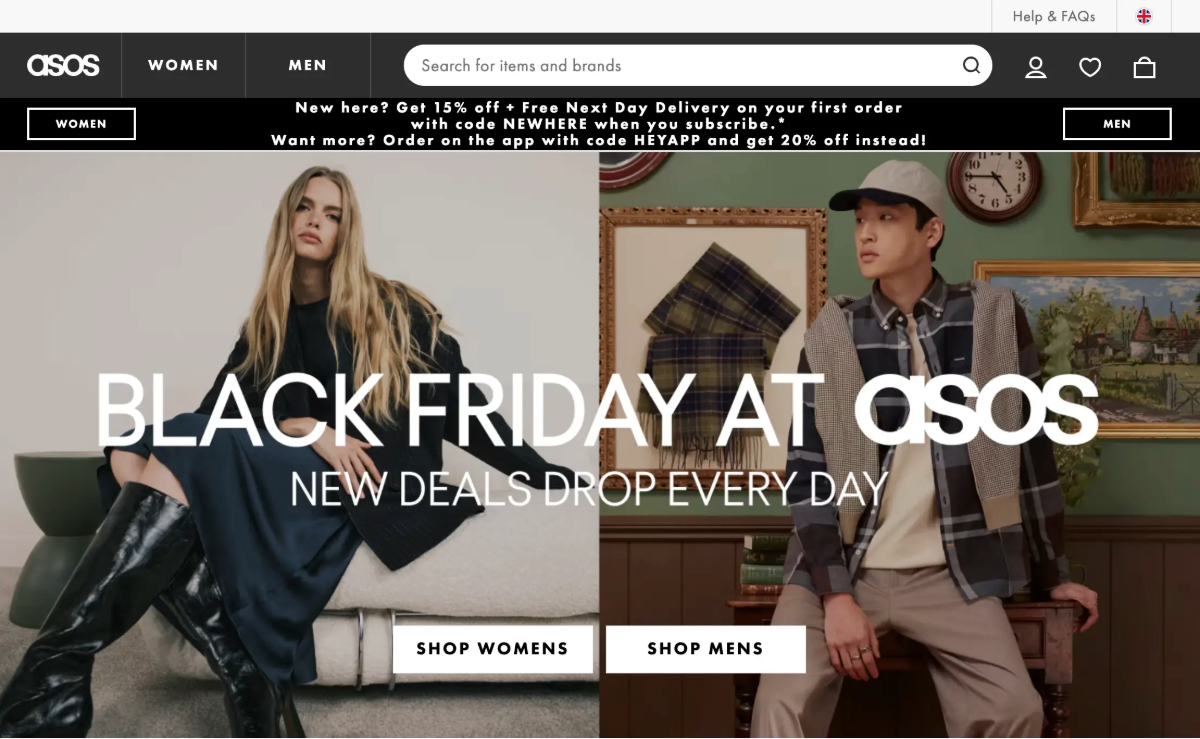Click the menswear model in cap hero image

[x=900, y=445]
